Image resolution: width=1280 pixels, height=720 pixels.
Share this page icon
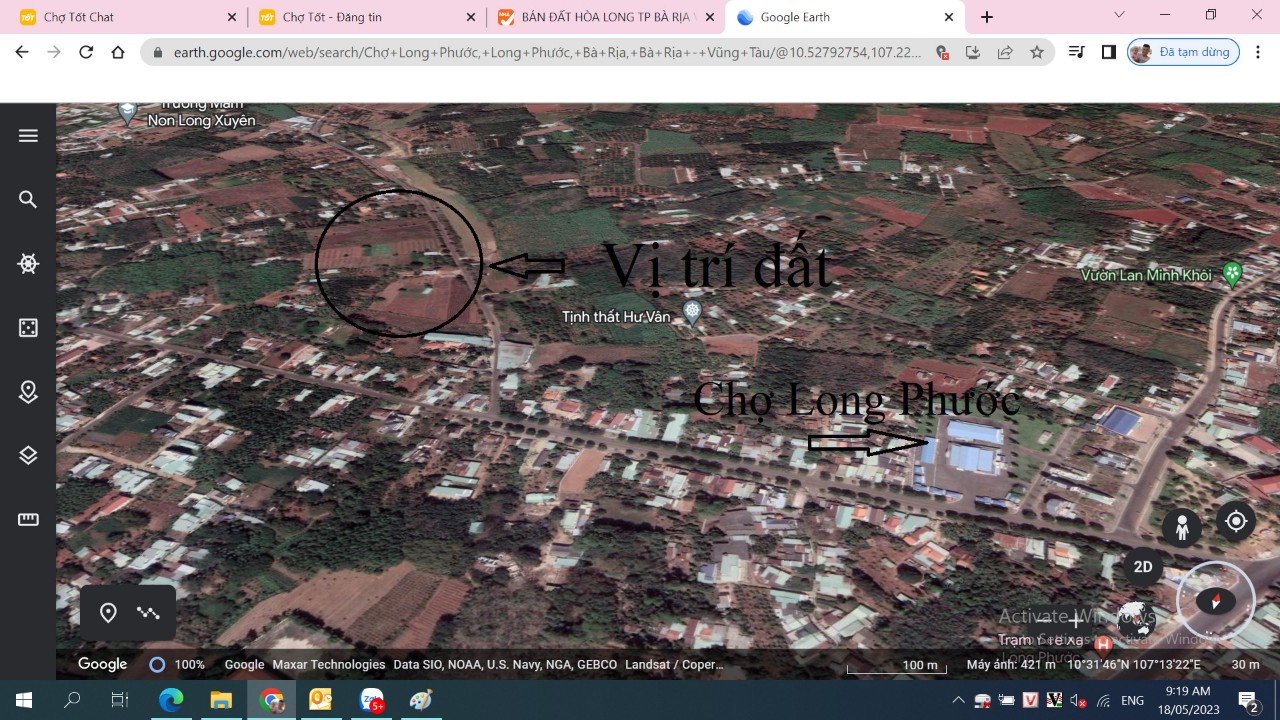click(x=1005, y=52)
